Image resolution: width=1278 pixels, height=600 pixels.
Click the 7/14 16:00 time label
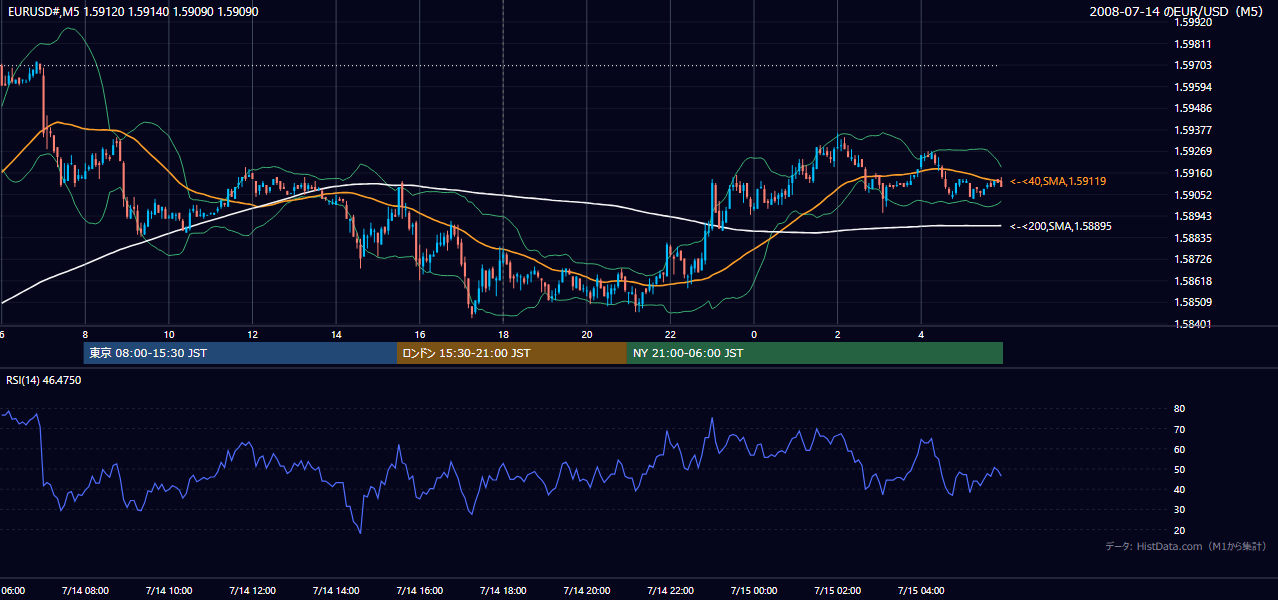pyautogui.click(x=419, y=590)
